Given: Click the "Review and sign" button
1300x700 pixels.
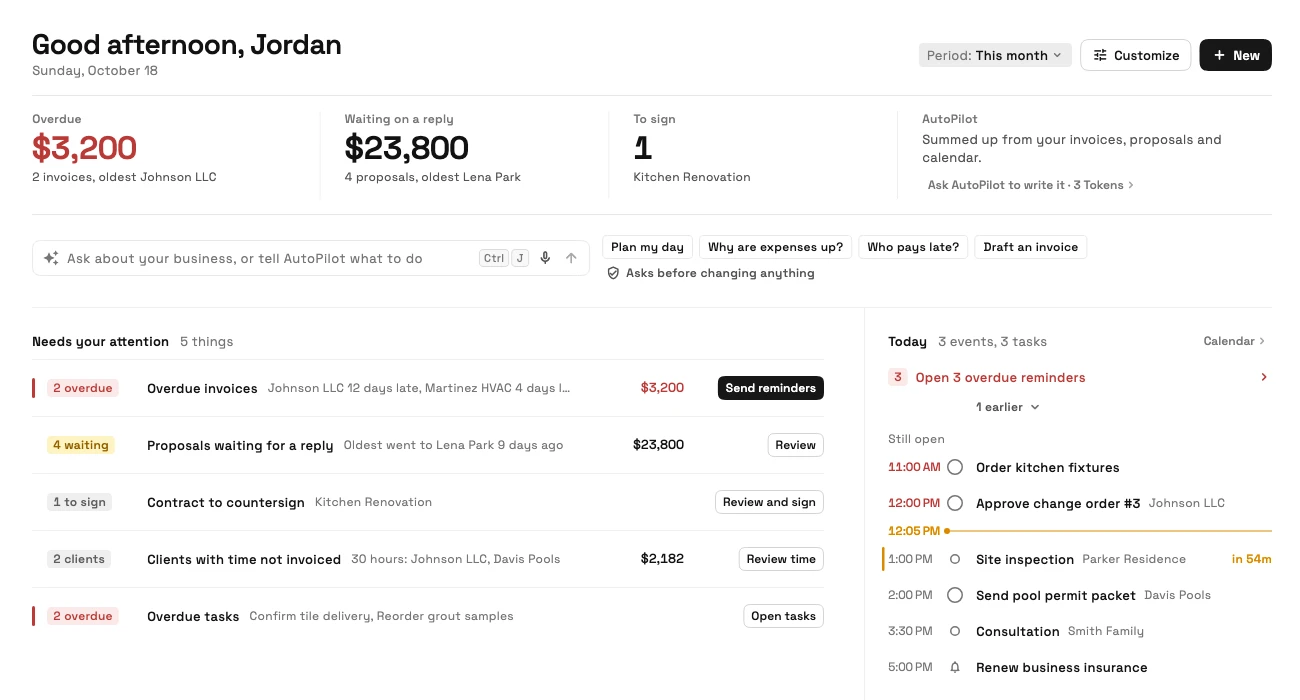Looking at the screenshot, I should coord(769,502).
